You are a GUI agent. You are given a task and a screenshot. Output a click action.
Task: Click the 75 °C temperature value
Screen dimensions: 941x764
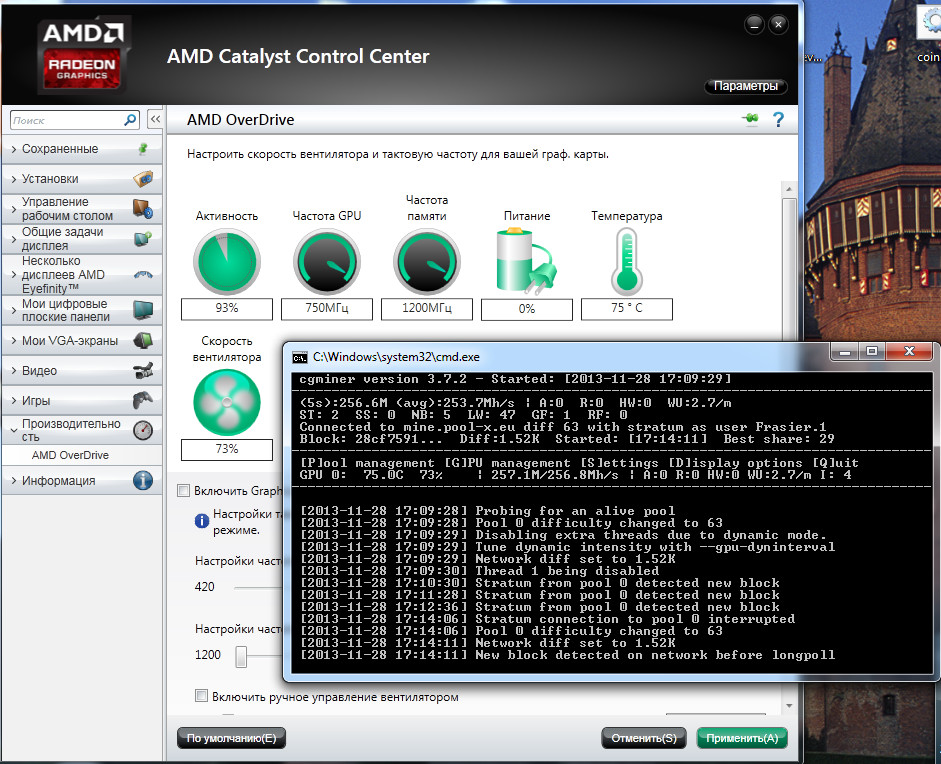(x=627, y=308)
